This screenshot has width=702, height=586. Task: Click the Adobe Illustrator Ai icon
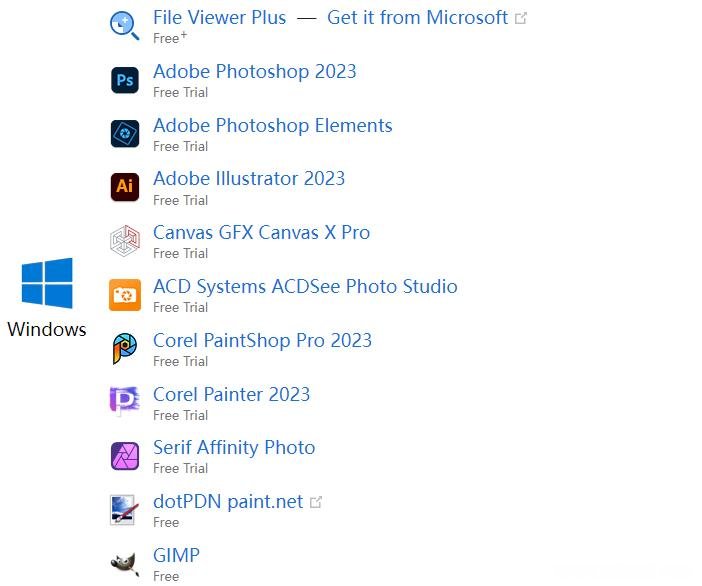(125, 187)
